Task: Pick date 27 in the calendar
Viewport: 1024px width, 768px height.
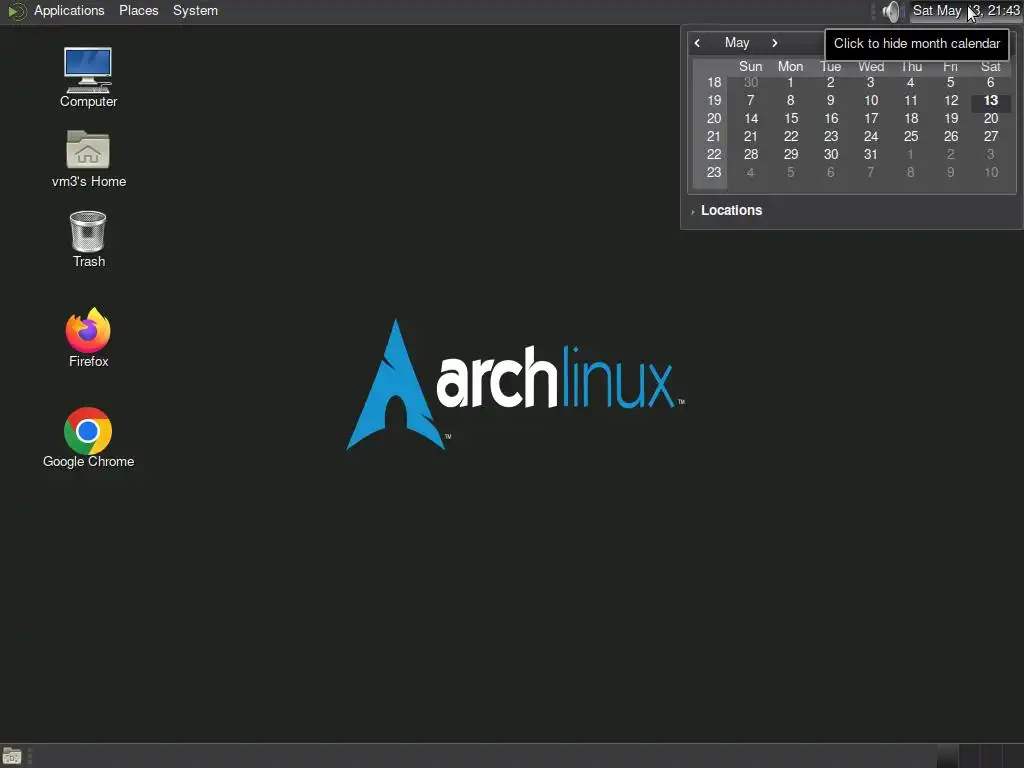Action: (991, 136)
